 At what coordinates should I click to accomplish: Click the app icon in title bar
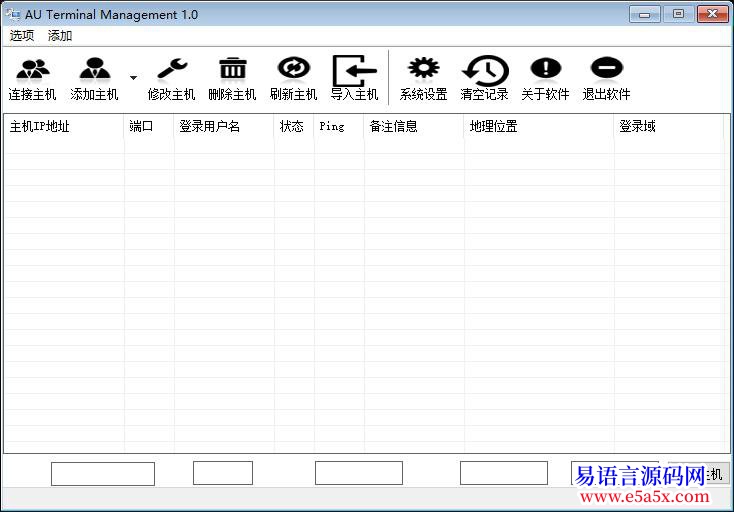(13, 15)
